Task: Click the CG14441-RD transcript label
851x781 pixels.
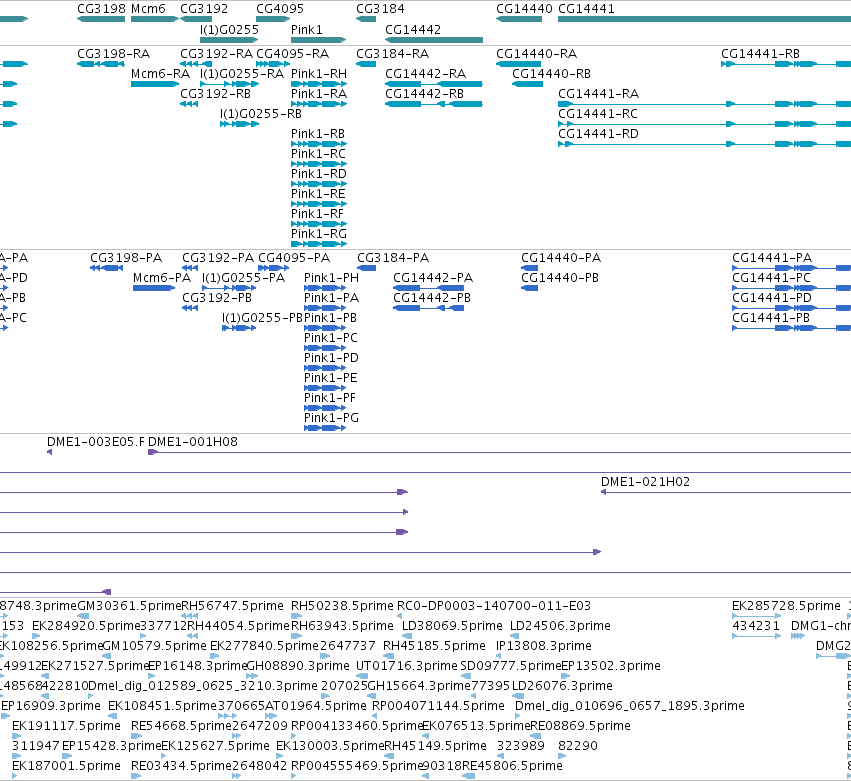Action: 598,134
